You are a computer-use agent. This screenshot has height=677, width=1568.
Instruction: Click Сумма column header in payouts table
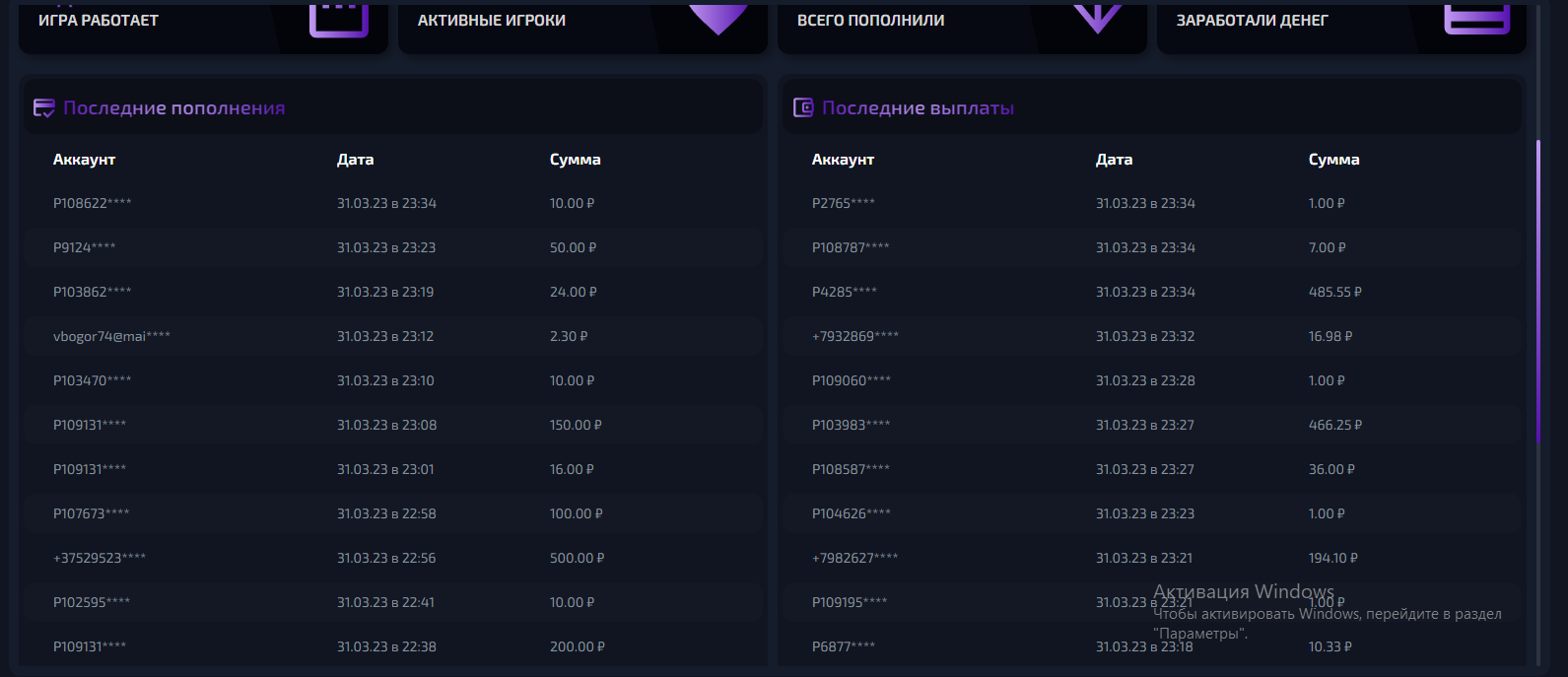(x=1333, y=160)
